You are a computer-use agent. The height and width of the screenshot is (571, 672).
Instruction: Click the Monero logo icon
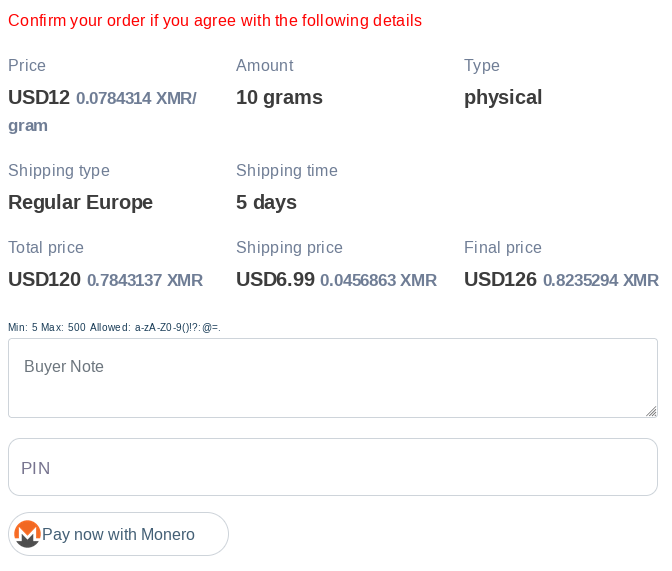28,534
